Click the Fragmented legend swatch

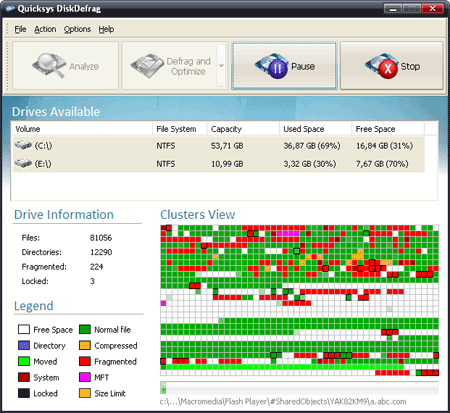(85, 361)
